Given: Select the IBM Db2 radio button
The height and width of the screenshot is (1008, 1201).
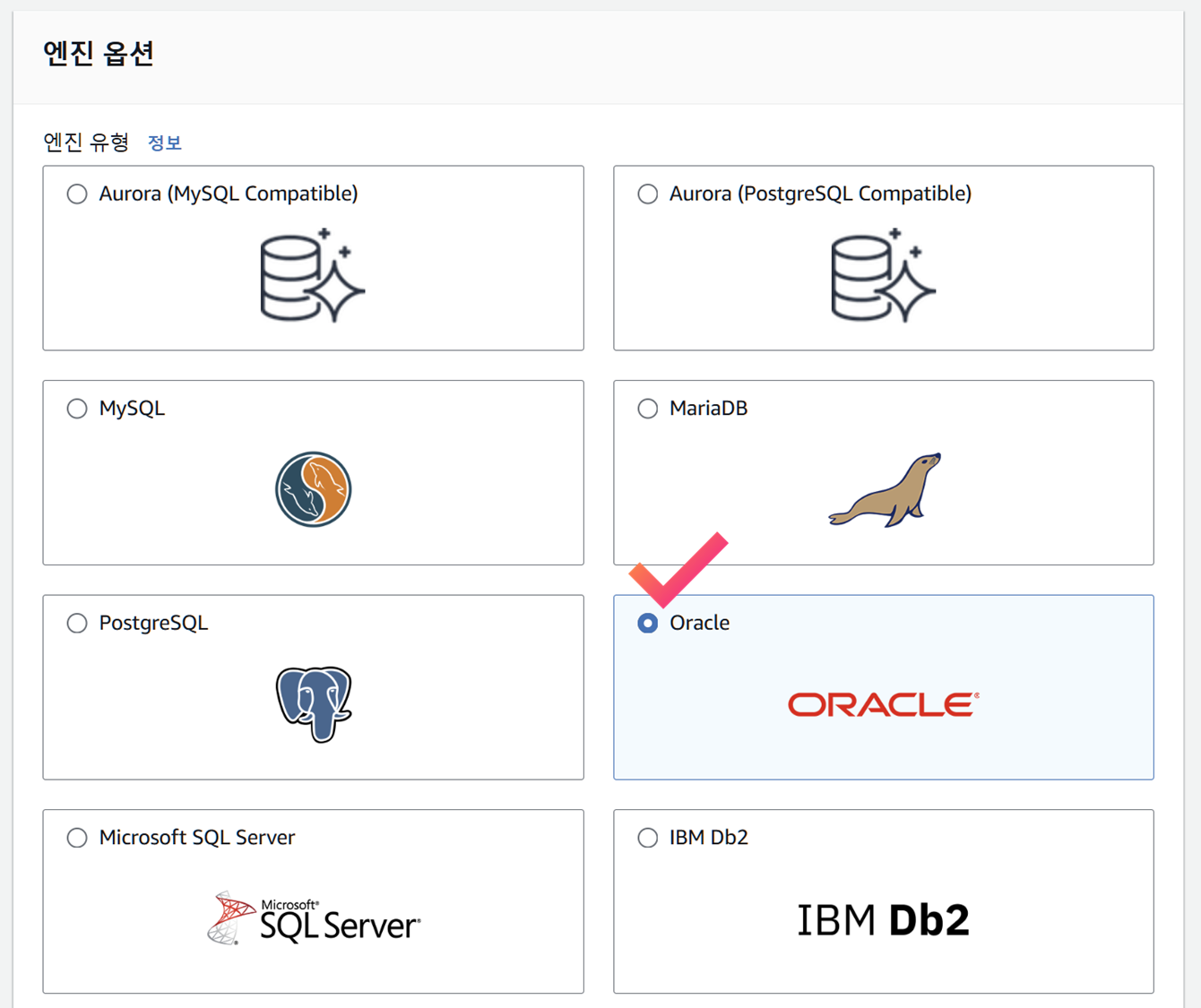Looking at the screenshot, I should [x=647, y=838].
